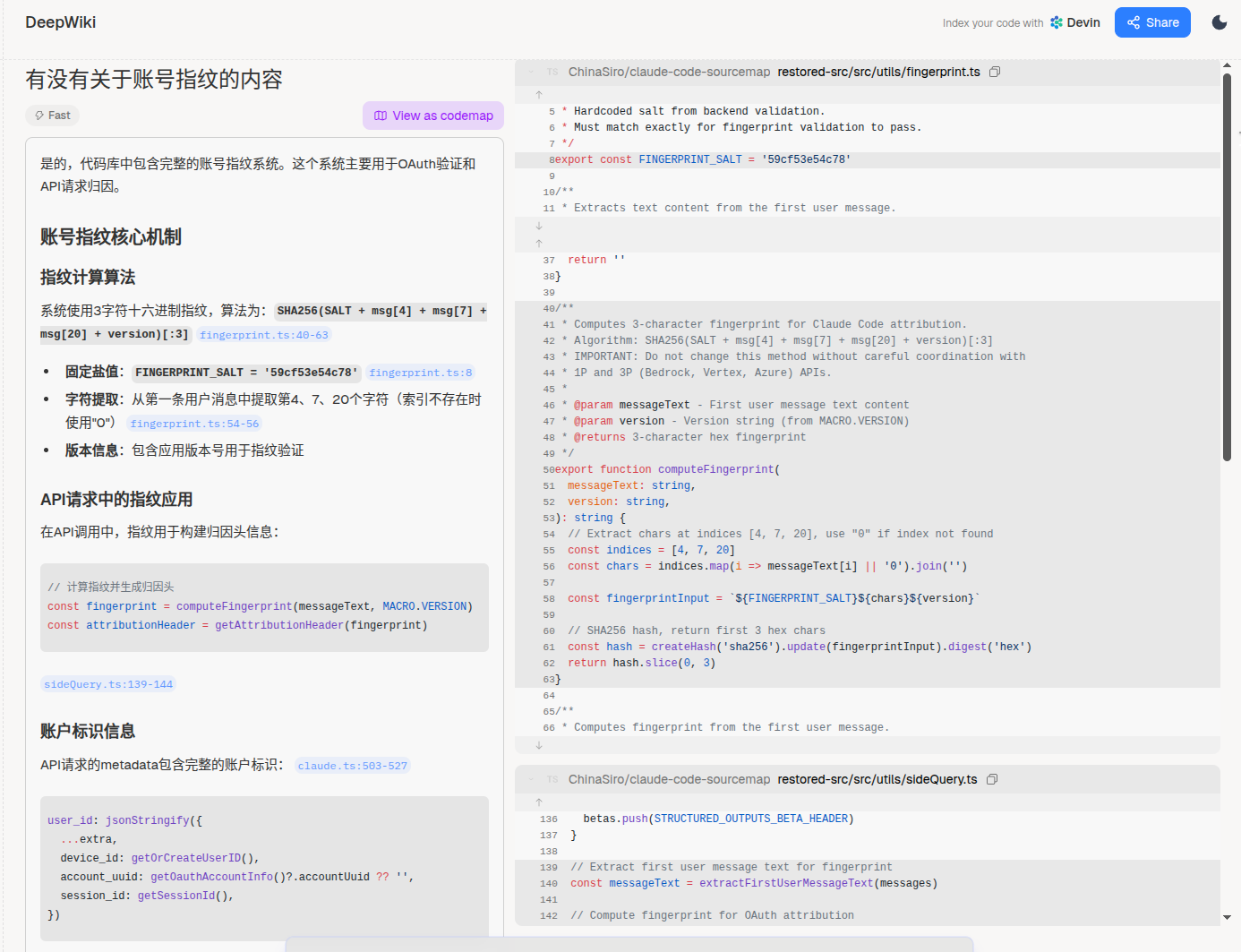Viewport: 1241px width, 952px height.
Task: Copy the sideQuery.ts file path
Action: 992,779
